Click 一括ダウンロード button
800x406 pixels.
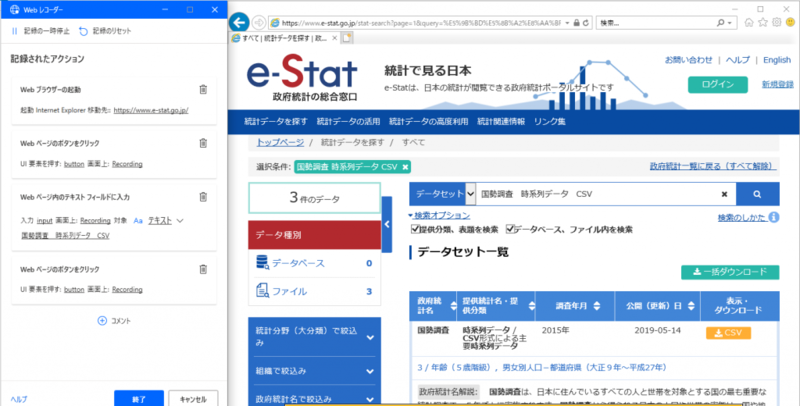click(x=730, y=272)
